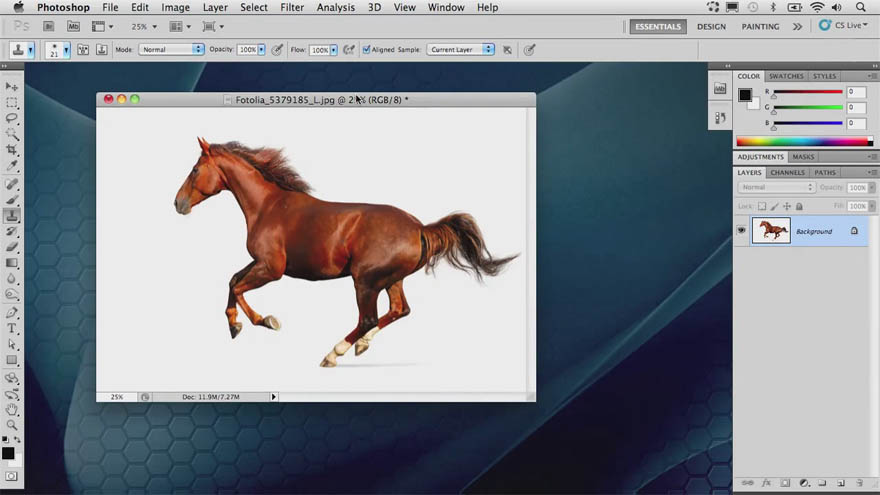Switch to the Swatches tab
Screen dimensions: 880x495
click(x=786, y=76)
